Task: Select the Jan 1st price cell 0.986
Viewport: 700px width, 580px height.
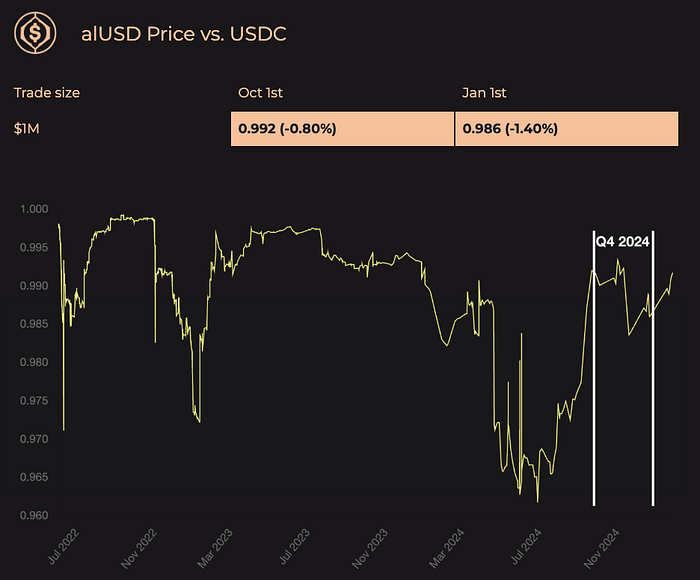Action: (x=567, y=129)
